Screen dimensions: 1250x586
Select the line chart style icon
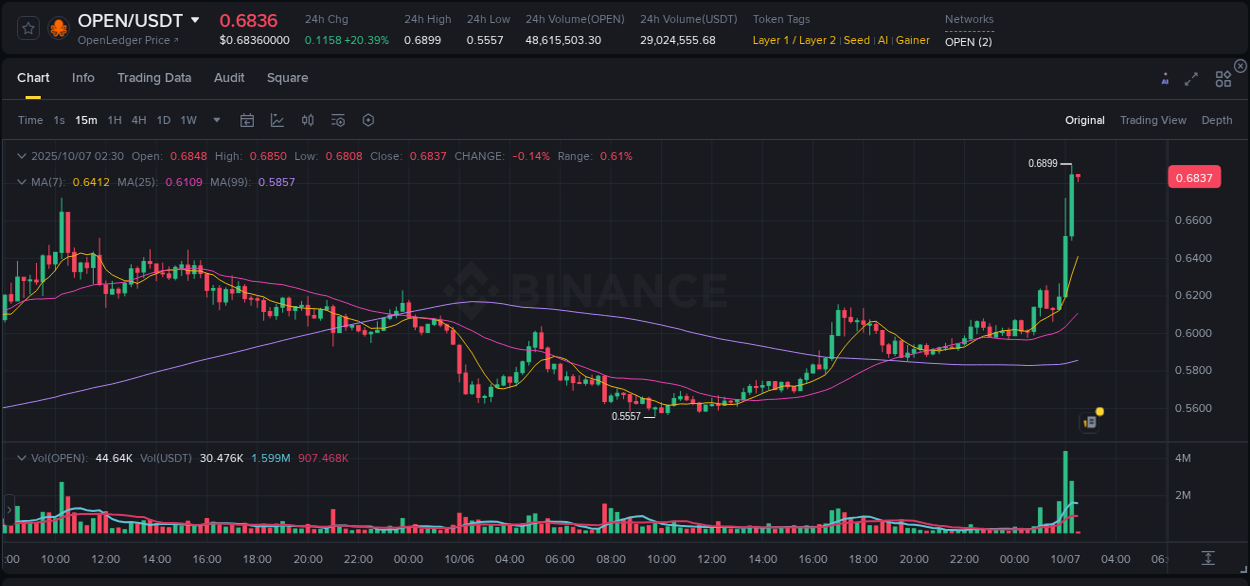pos(277,120)
